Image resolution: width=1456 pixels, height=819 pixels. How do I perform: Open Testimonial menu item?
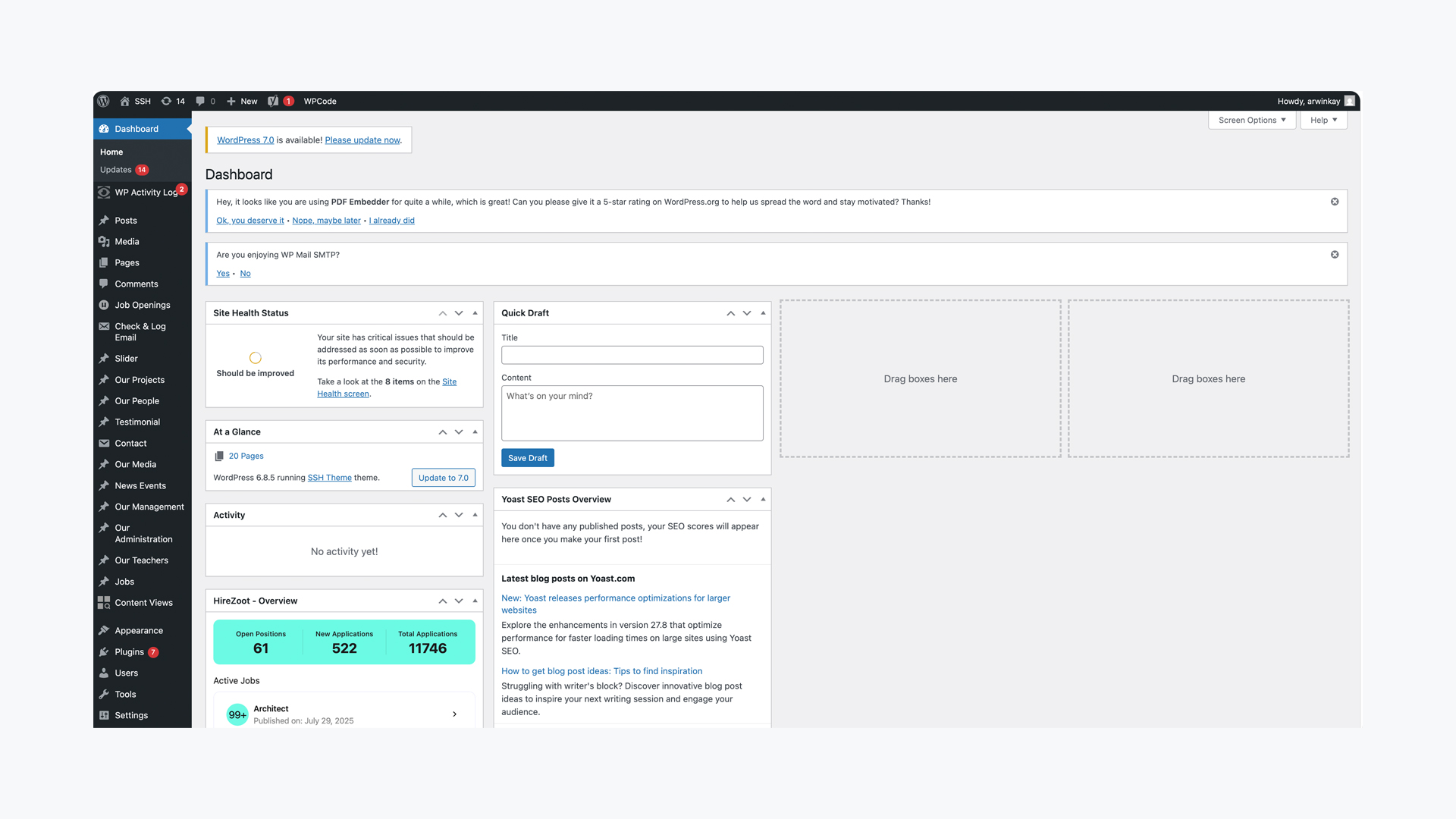point(137,422)
